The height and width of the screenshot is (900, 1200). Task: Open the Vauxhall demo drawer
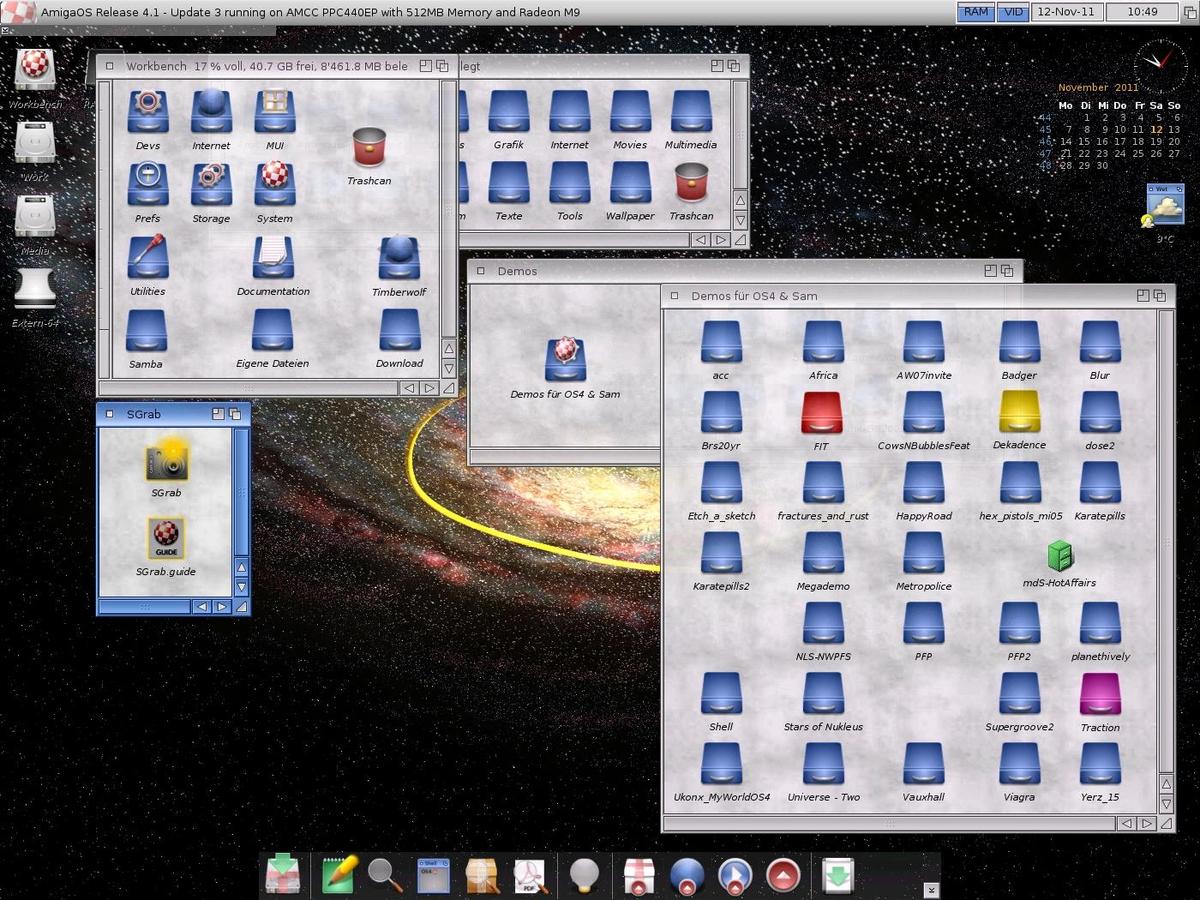923,764
